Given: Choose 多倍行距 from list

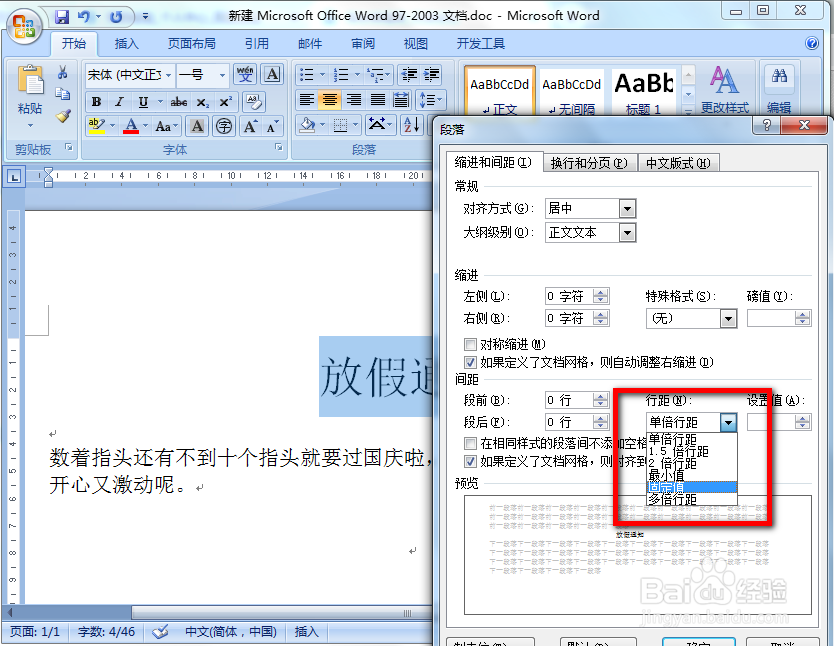Looking at the screenshot, I should tap(692, 499).
